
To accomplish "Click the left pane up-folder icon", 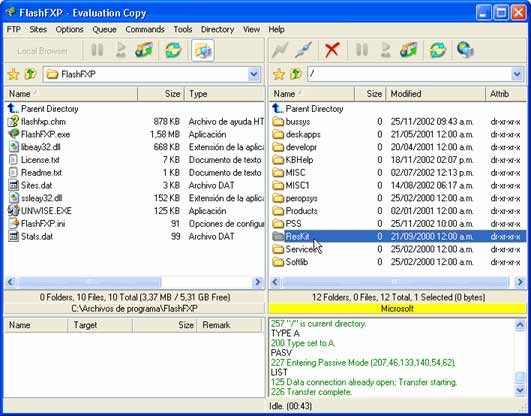I will click(30, 74).
